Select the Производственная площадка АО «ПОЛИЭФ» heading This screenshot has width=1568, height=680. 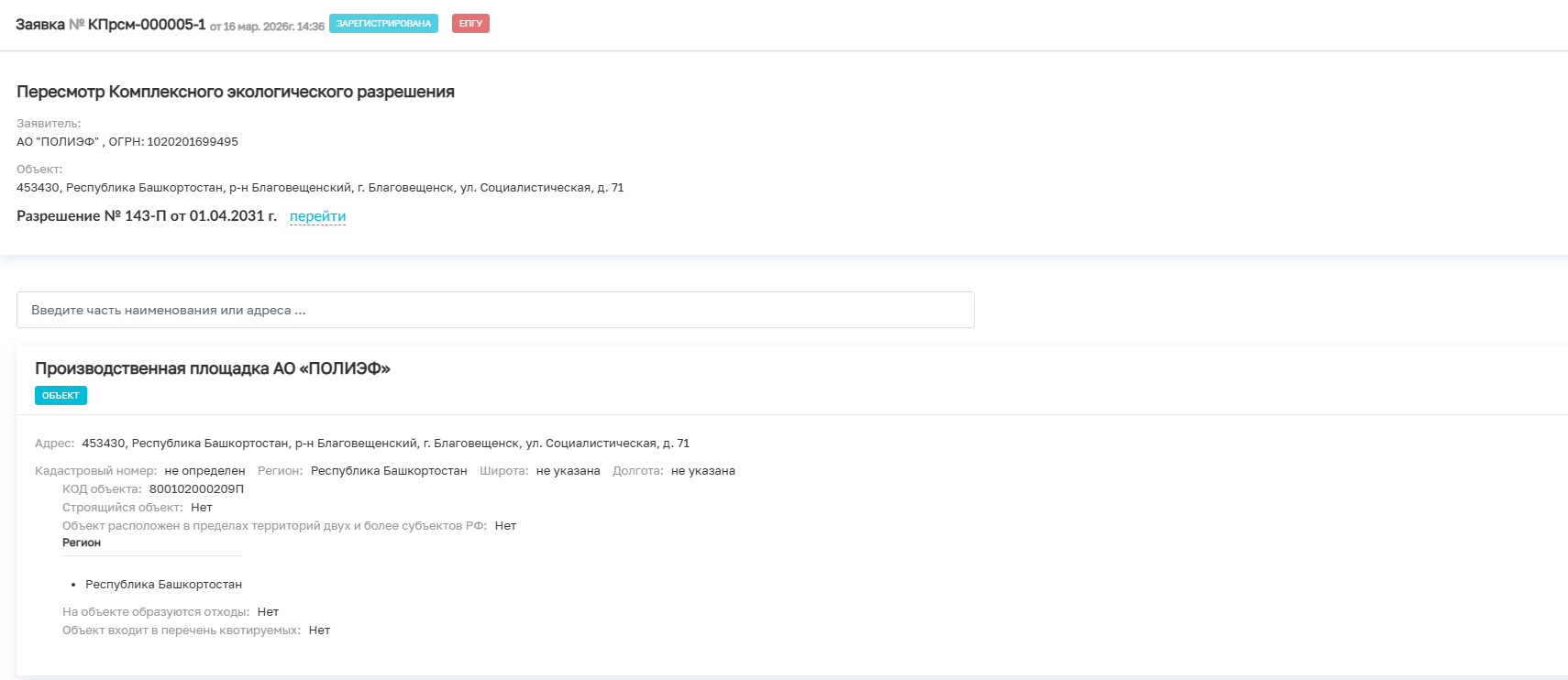213,368
